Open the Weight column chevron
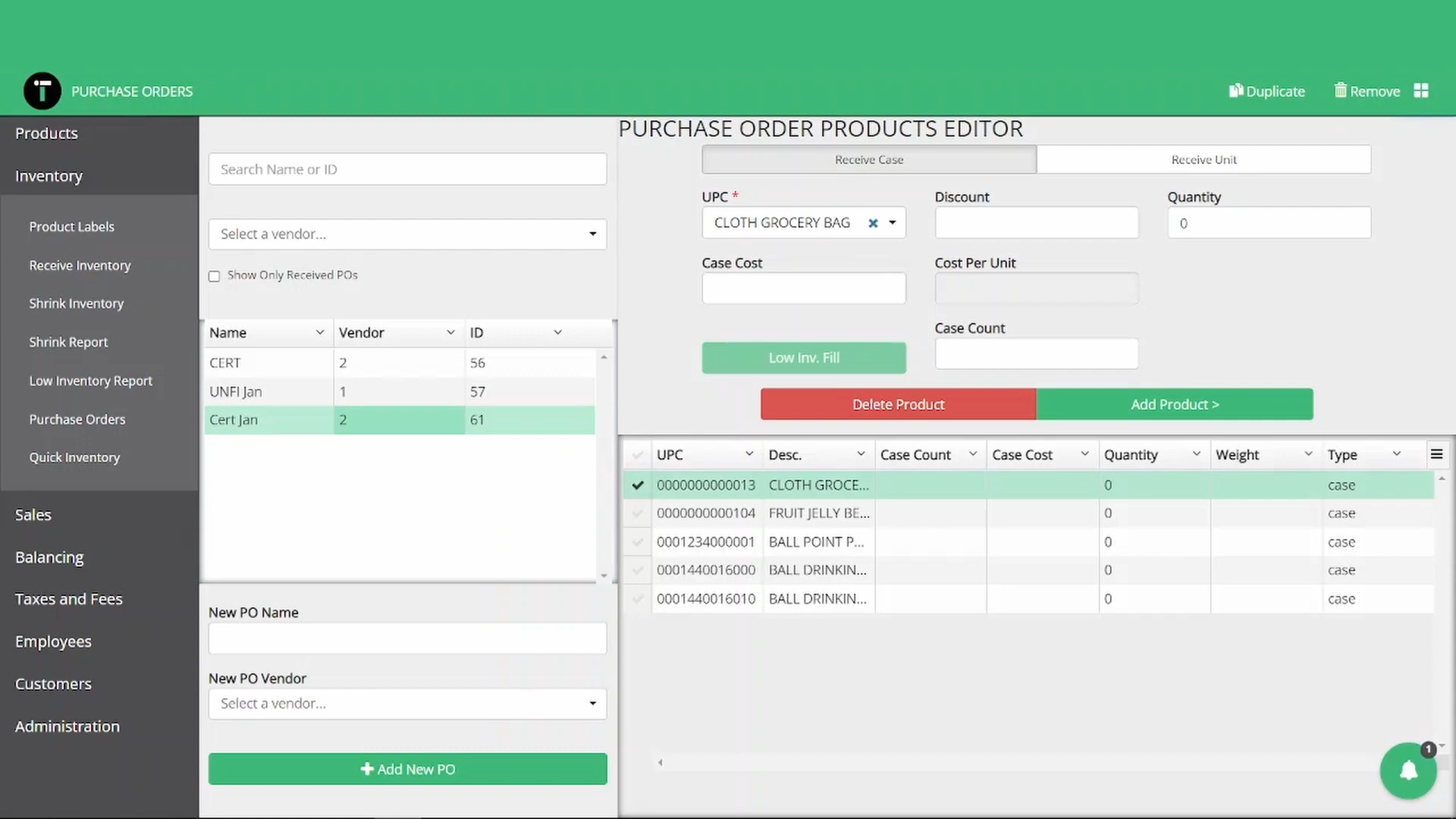The image size is (1456, 819). (x=1308, y=454)
